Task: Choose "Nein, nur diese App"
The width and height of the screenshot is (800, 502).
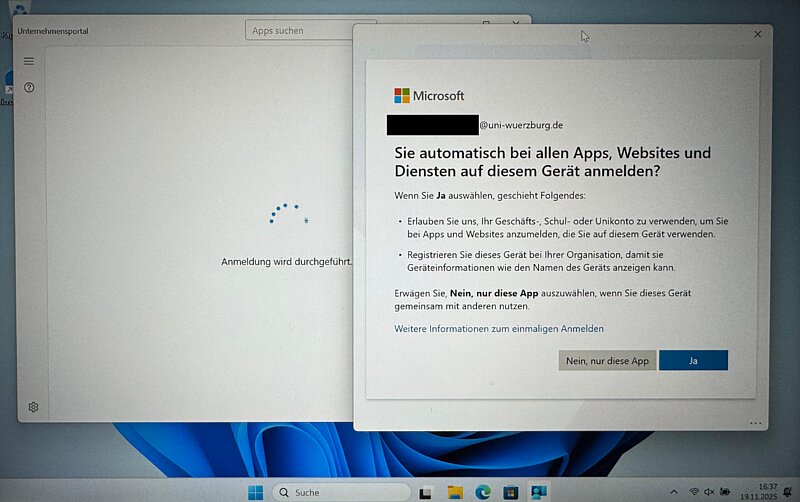Action: [x=607, y=361]
